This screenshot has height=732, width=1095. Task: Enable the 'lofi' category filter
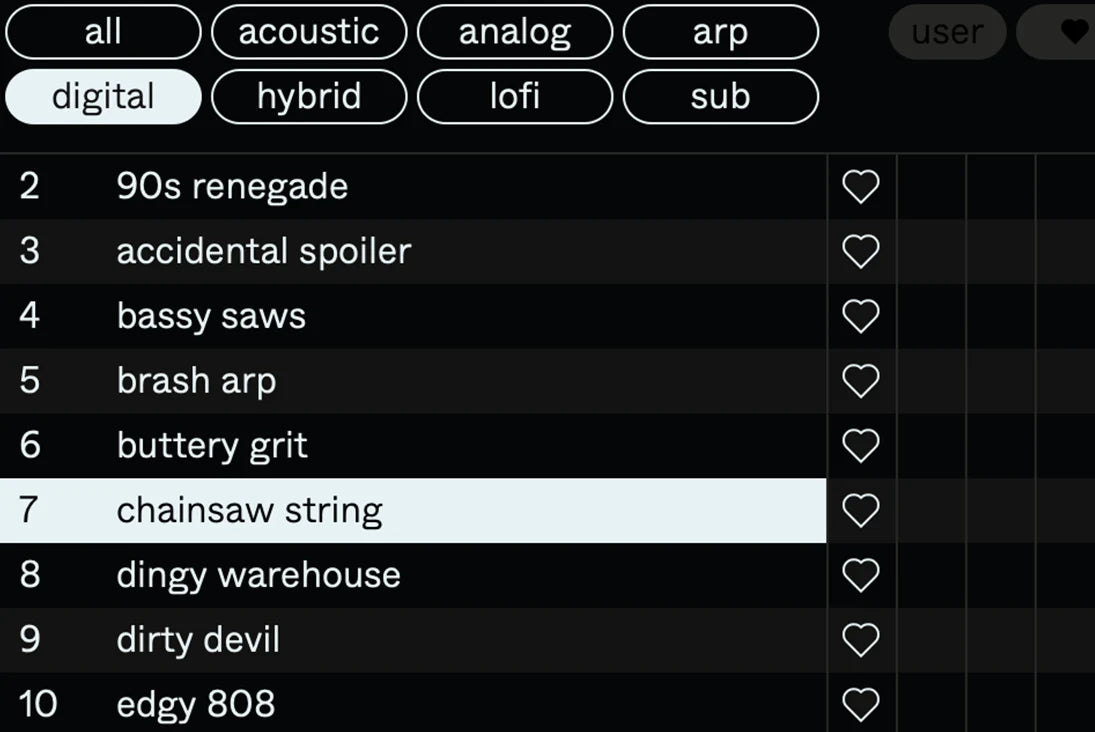(515, 97)
